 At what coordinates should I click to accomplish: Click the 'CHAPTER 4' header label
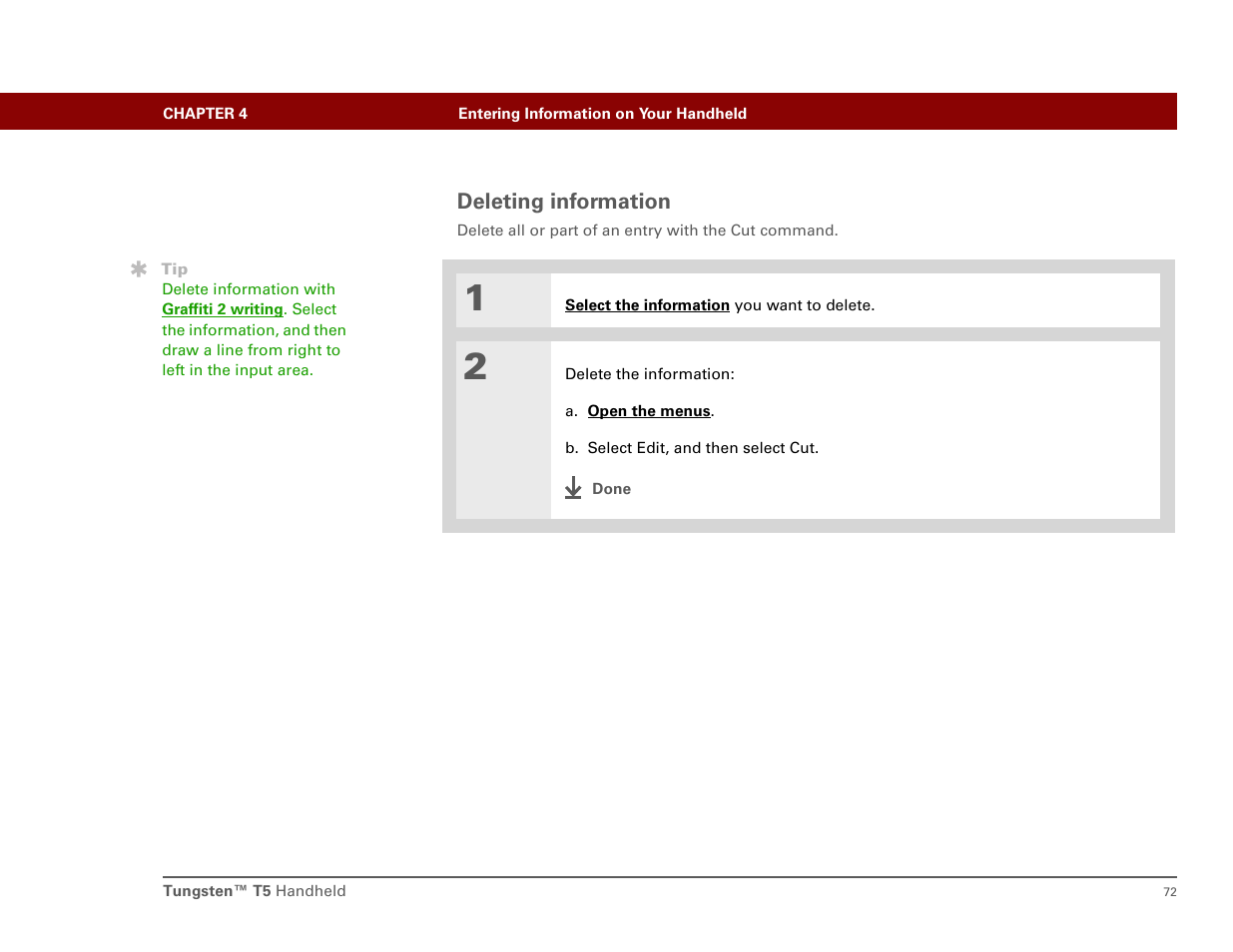206,114
